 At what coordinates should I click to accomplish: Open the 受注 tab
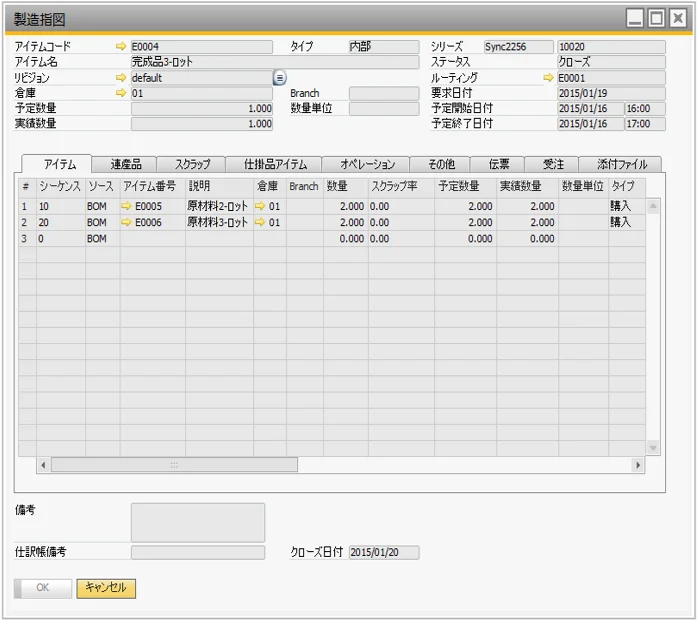tap(552, 164)
